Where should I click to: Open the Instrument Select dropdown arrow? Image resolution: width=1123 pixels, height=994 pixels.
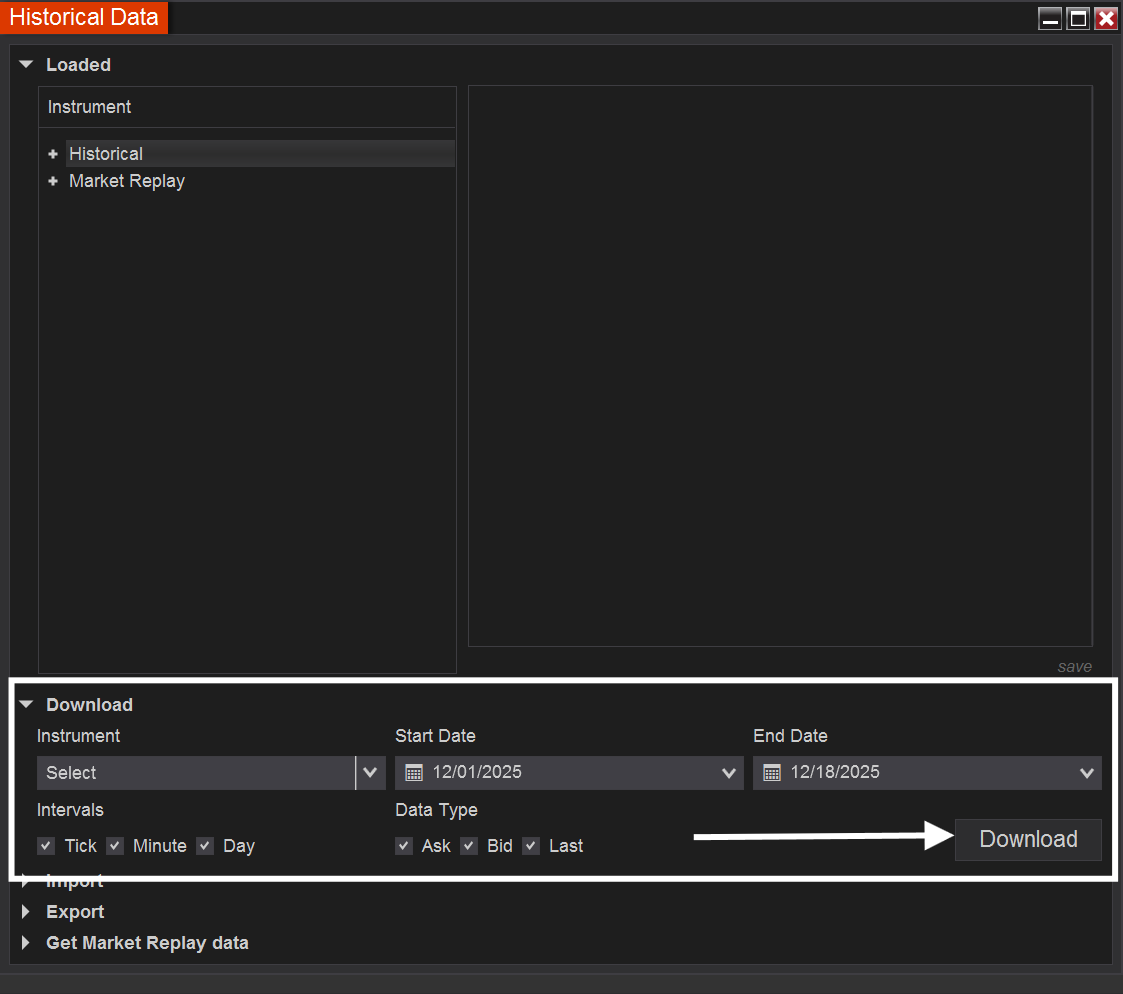click(x=370, y=773)
